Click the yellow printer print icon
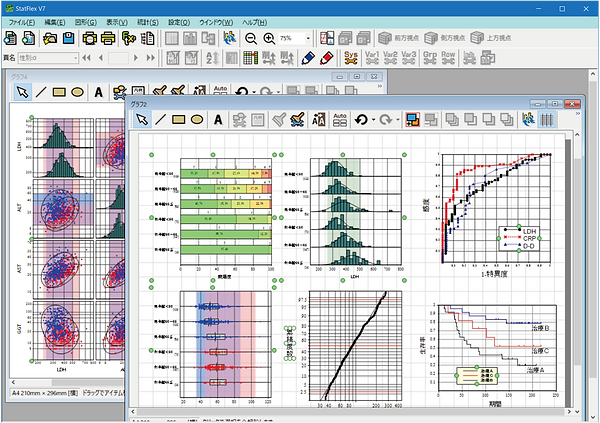This screenshot has height=423, width=600. [x=108, y=38]
